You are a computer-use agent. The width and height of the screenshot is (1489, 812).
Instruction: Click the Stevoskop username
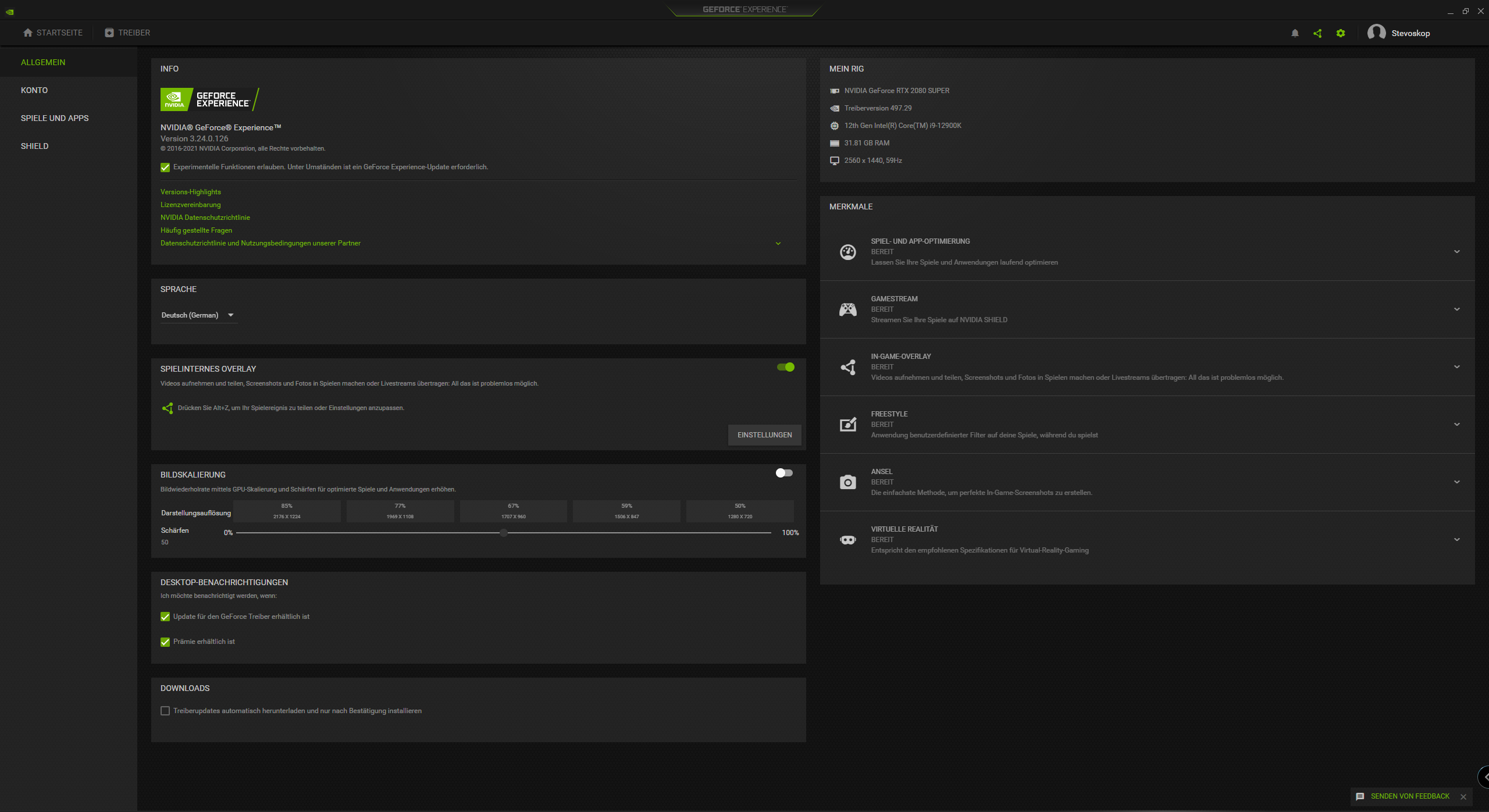(x=1410, y=33)
